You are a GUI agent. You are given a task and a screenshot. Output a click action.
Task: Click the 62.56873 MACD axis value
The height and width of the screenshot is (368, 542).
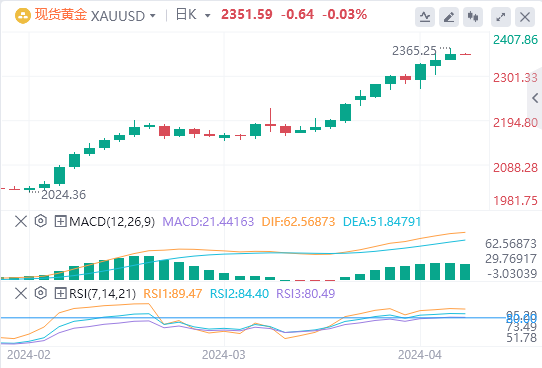pos(511,244)
